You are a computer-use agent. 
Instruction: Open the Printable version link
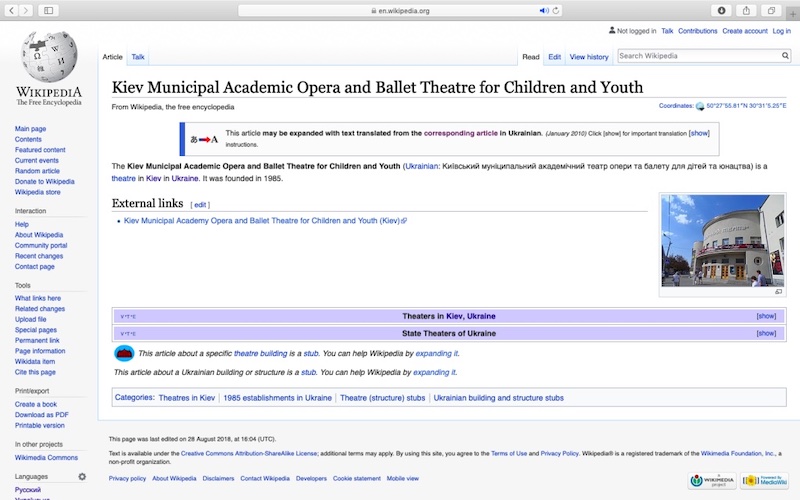click(39, 426)
